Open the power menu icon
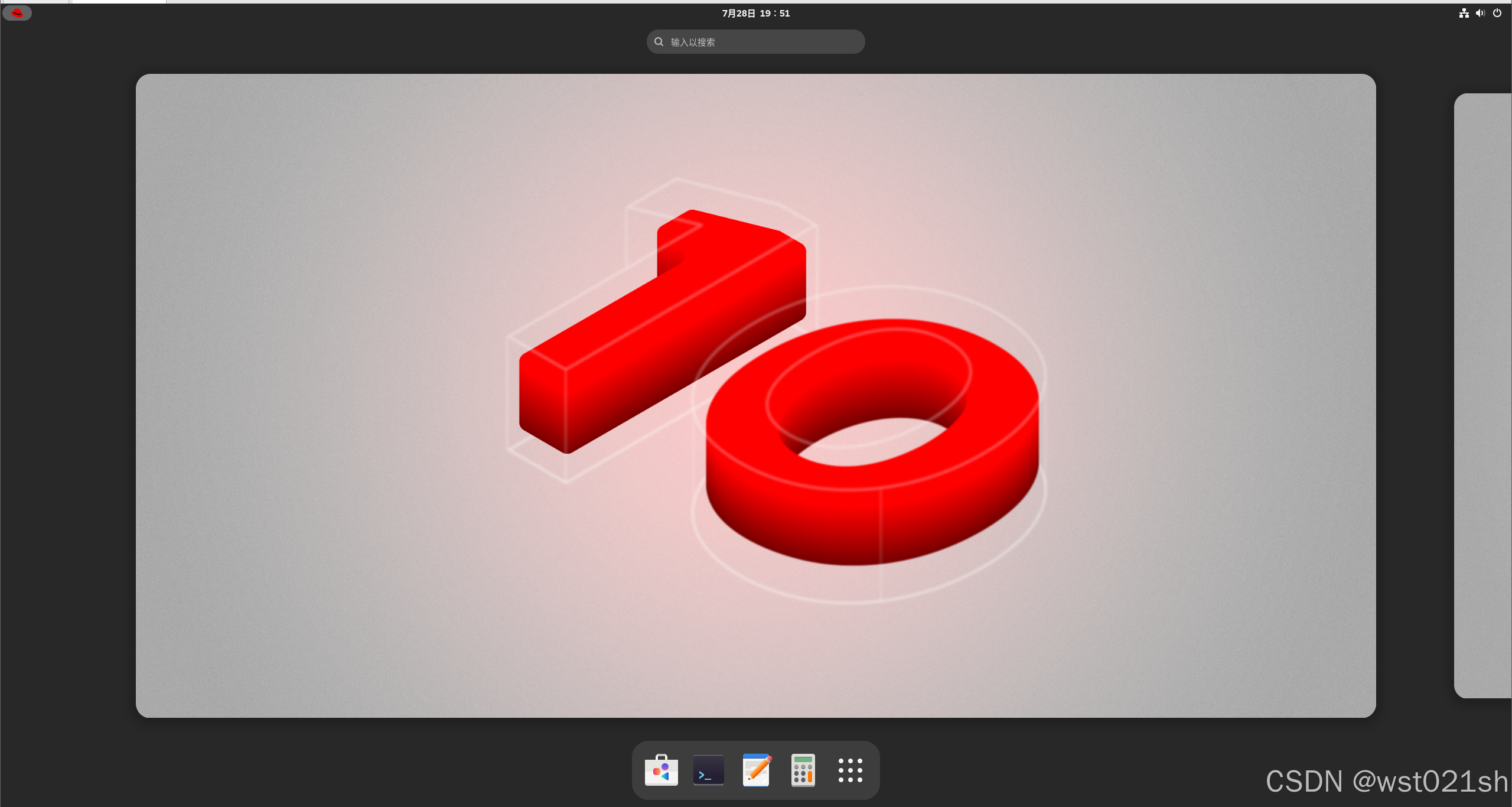The width and height of the screenshot is (1512, 807). pos(1497,13)
